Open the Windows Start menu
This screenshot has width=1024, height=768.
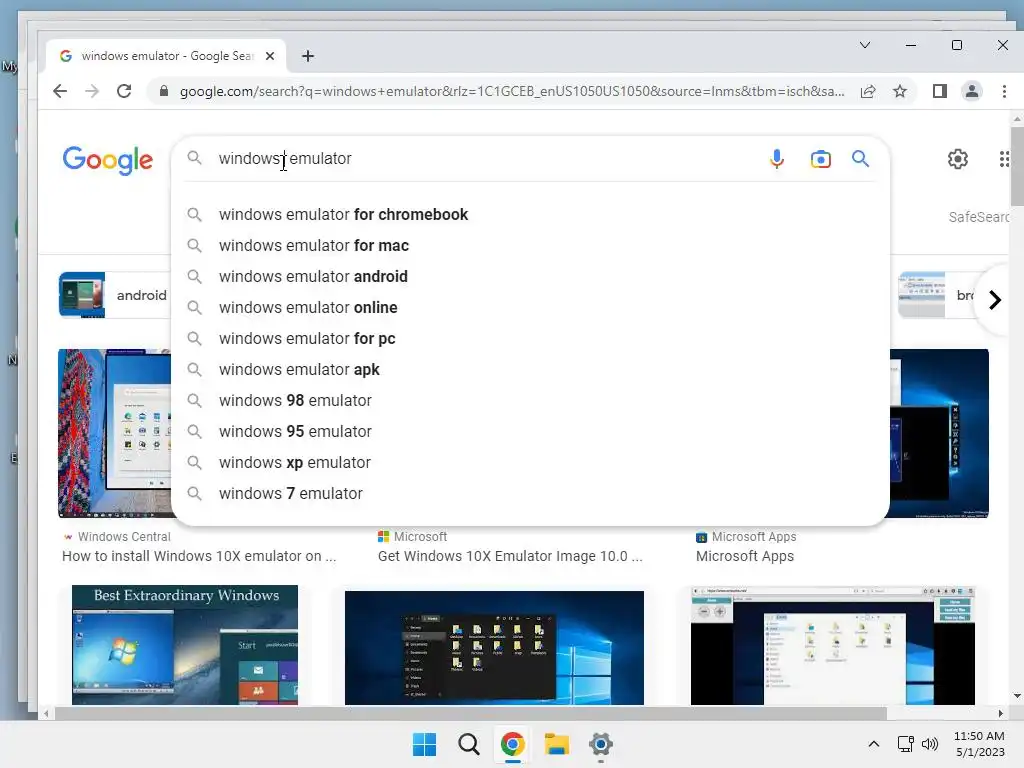coord(424,744)
